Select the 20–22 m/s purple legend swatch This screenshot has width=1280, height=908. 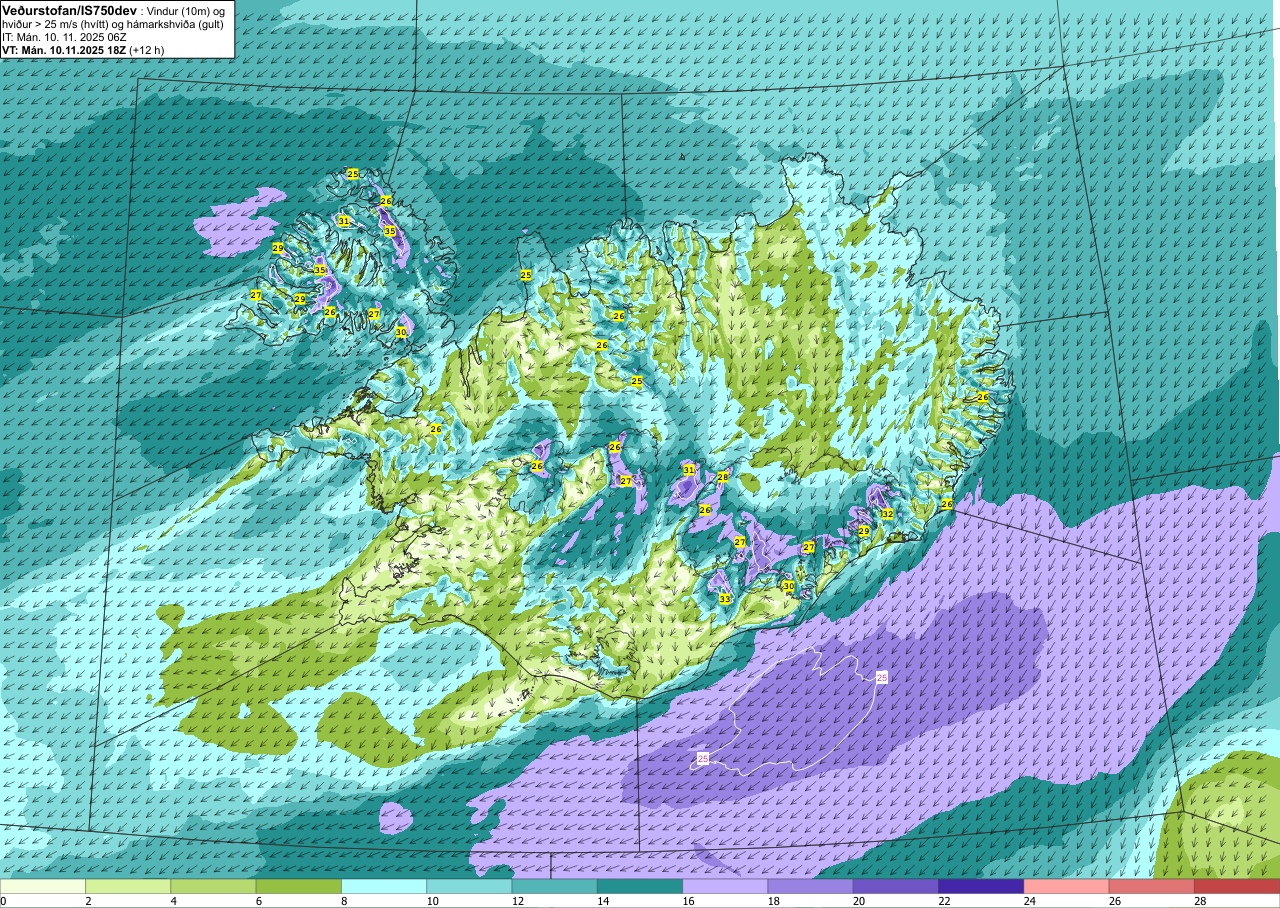[896, 886]
